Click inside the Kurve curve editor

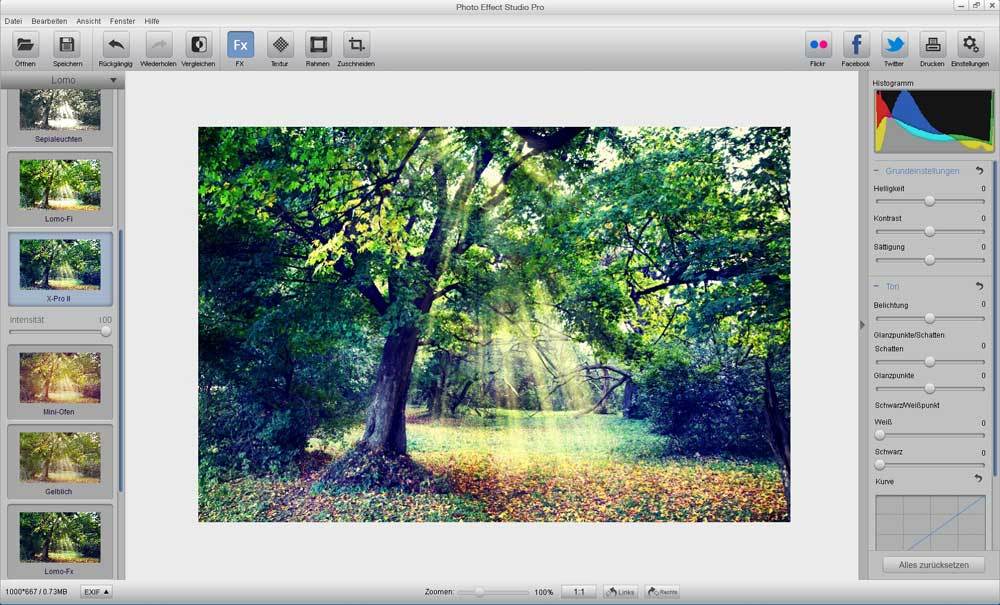930,523
